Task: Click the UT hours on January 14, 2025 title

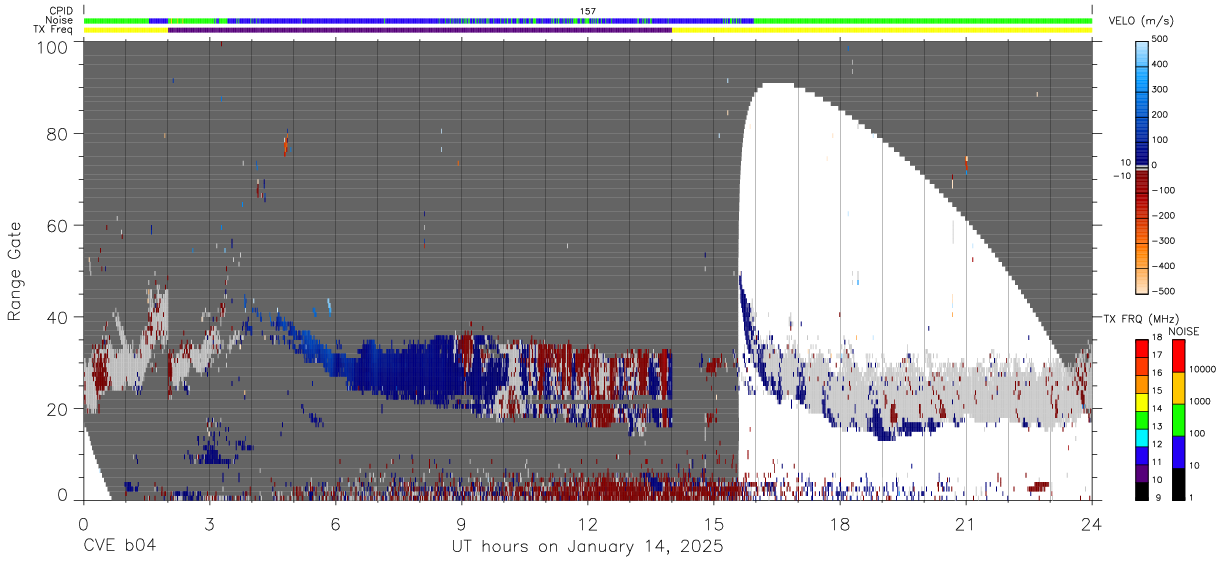Action: (x=587, y=547)
